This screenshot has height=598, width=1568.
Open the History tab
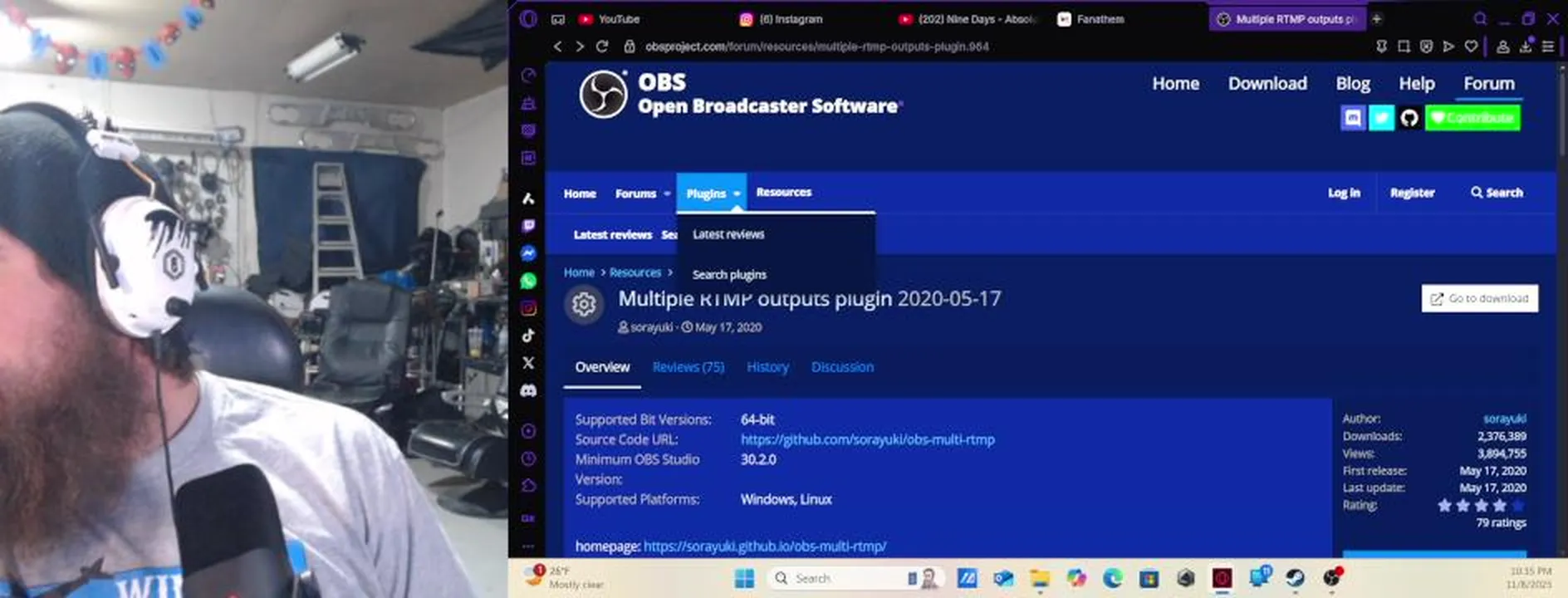click(767, 367)
